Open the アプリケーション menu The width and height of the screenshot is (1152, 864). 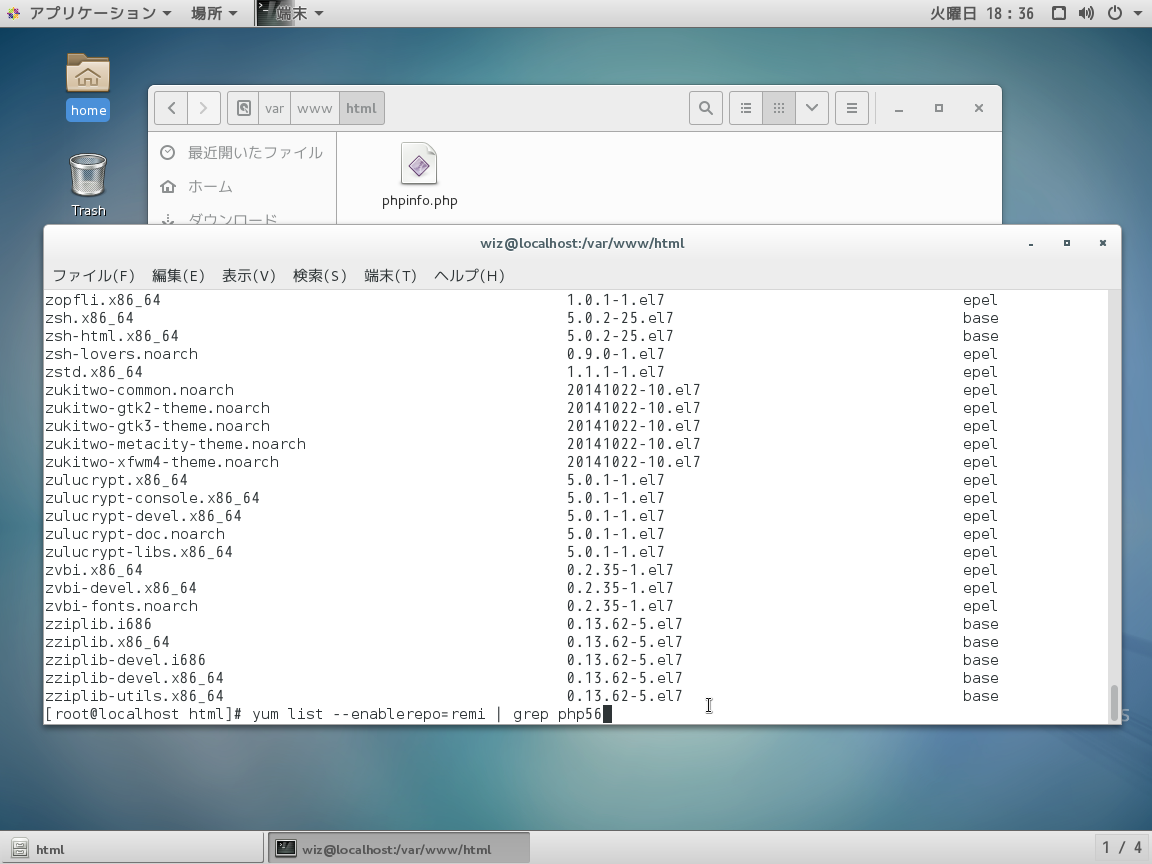click(92, 13)
